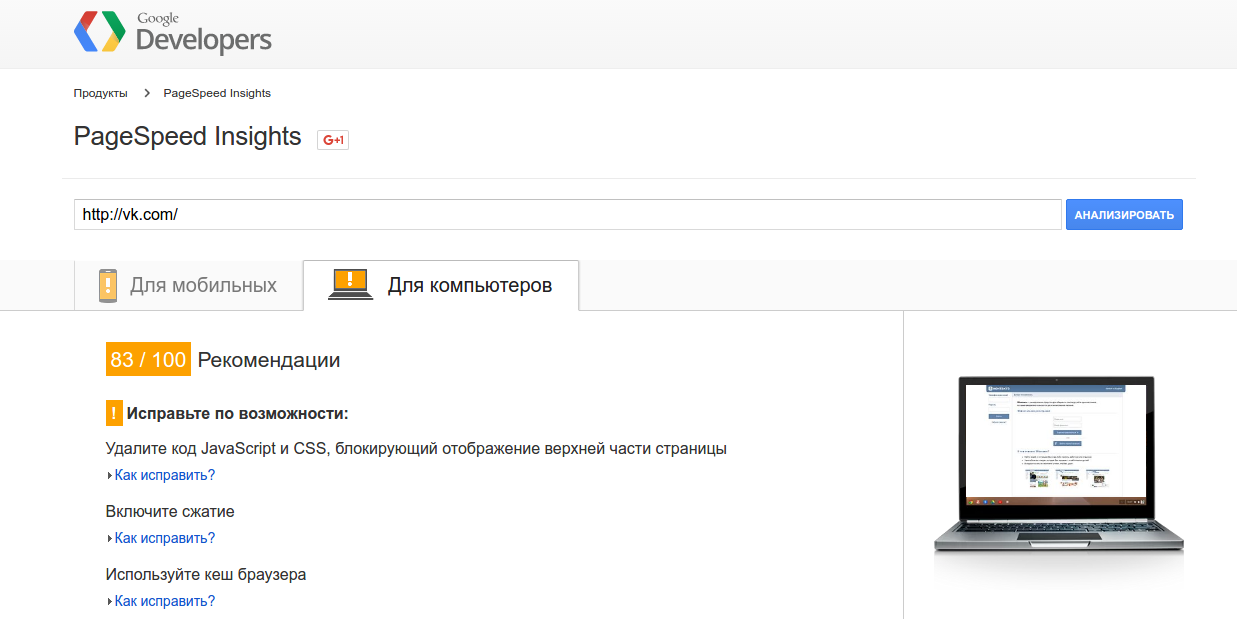Click the АНАЛИЗИРОВАТЬ button
Image resolution: width=1237 pixels, height=619 pixels.
click(x=1124, y=214)
